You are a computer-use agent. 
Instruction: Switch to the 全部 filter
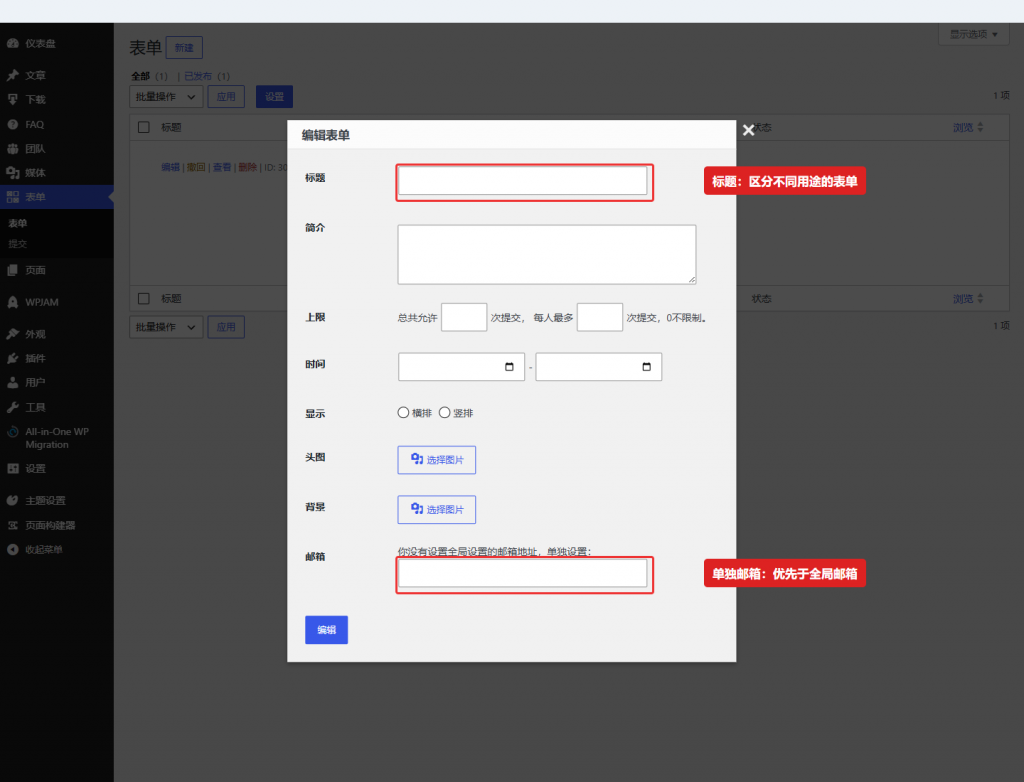(140, 76)
